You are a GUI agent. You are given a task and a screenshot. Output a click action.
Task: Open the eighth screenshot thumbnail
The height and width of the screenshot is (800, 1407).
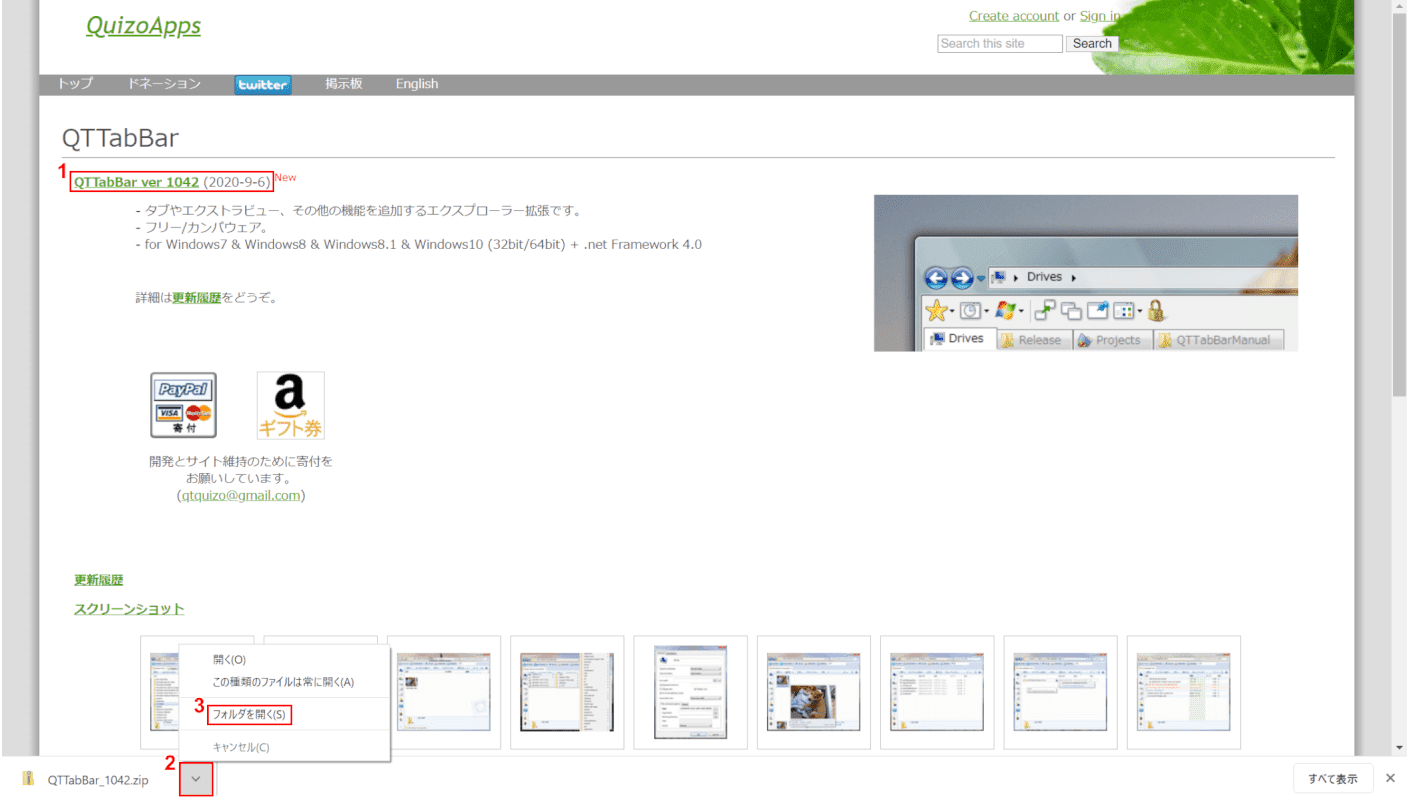point(1061,692)
